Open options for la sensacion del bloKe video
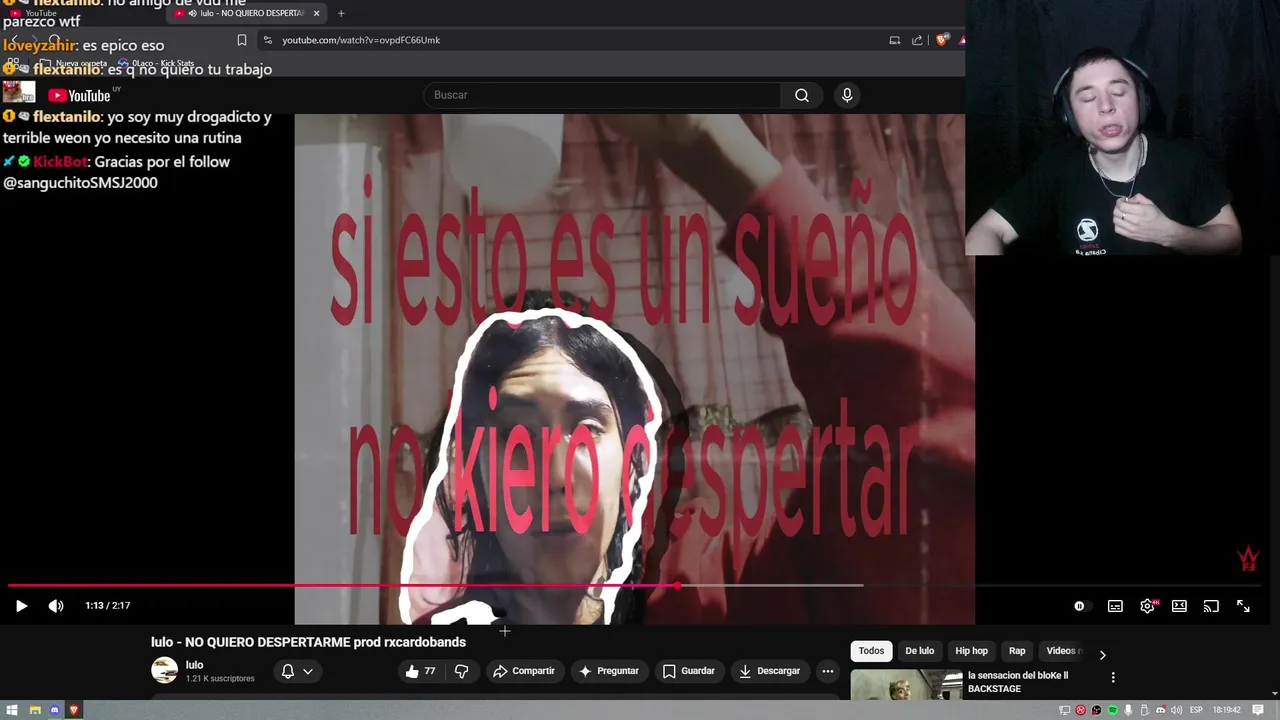 (x=1113, y=677)
